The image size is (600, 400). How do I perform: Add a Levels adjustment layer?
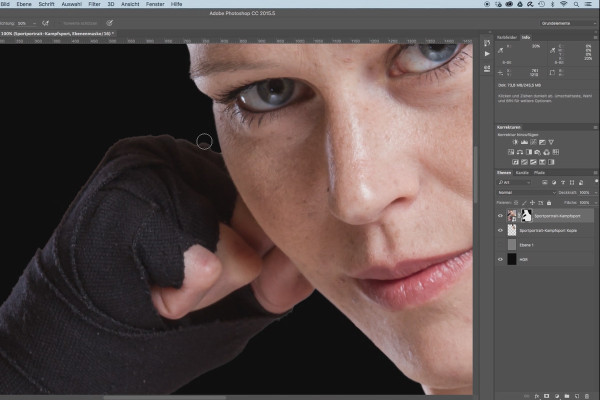pos(524,142)
